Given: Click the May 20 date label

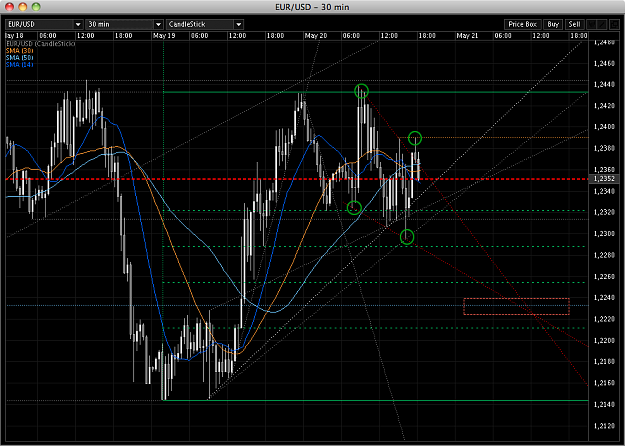Looking at the screenshot, I should [316, 35].
